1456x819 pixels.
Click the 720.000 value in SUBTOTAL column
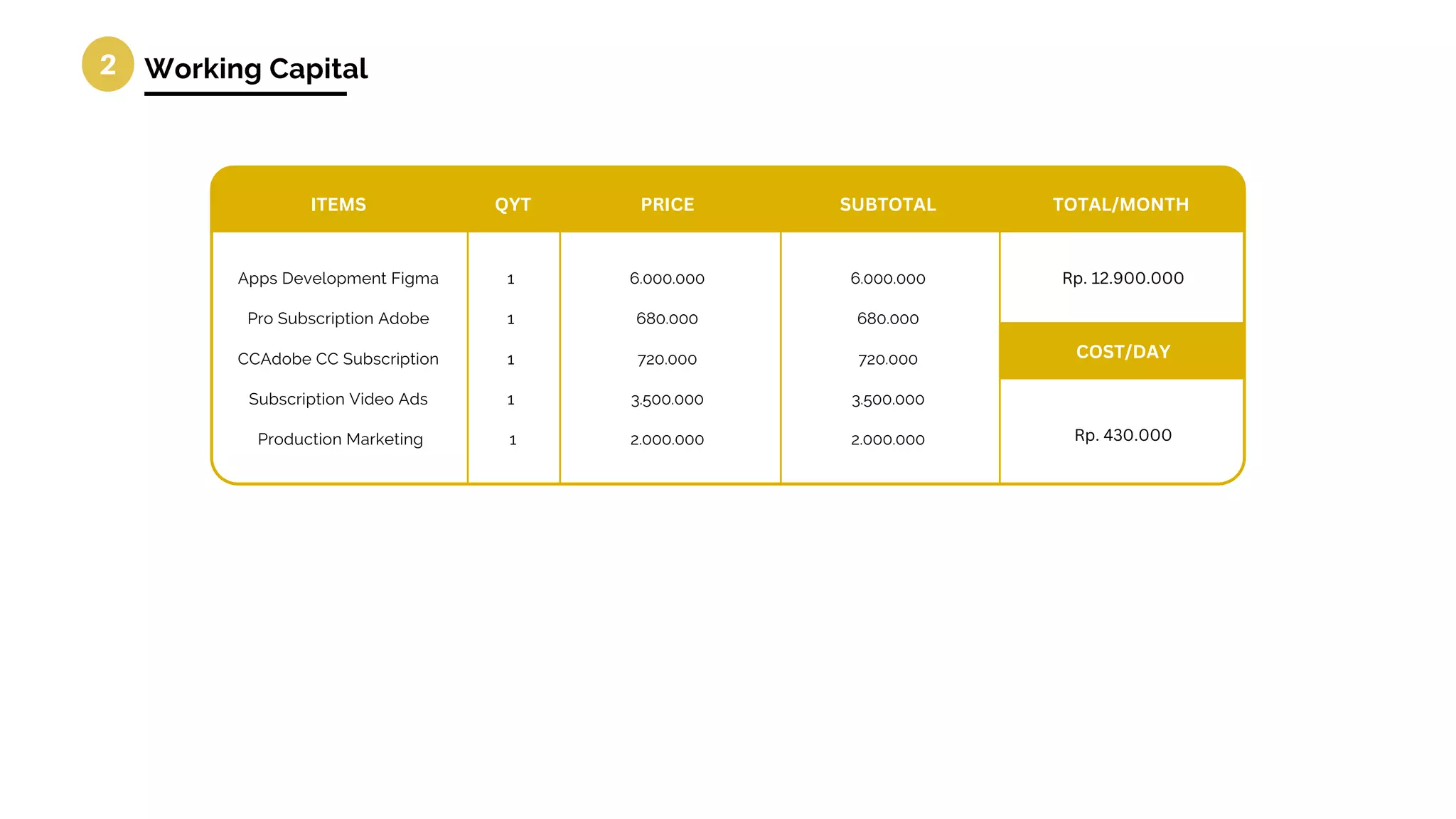pos(888,360)
